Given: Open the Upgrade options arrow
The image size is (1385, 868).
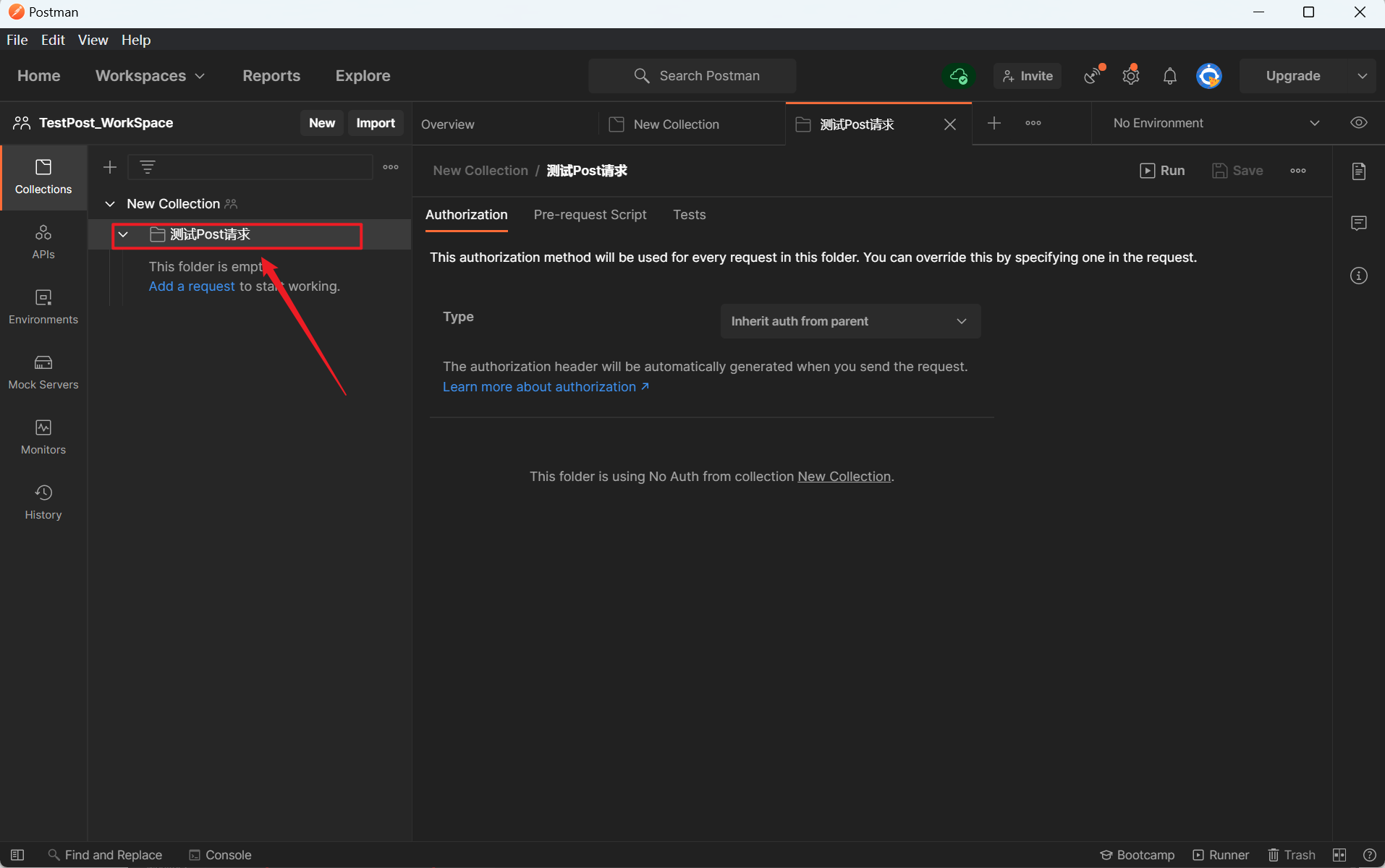Looking at the screenshot, I should click(x=1363, y=76).
